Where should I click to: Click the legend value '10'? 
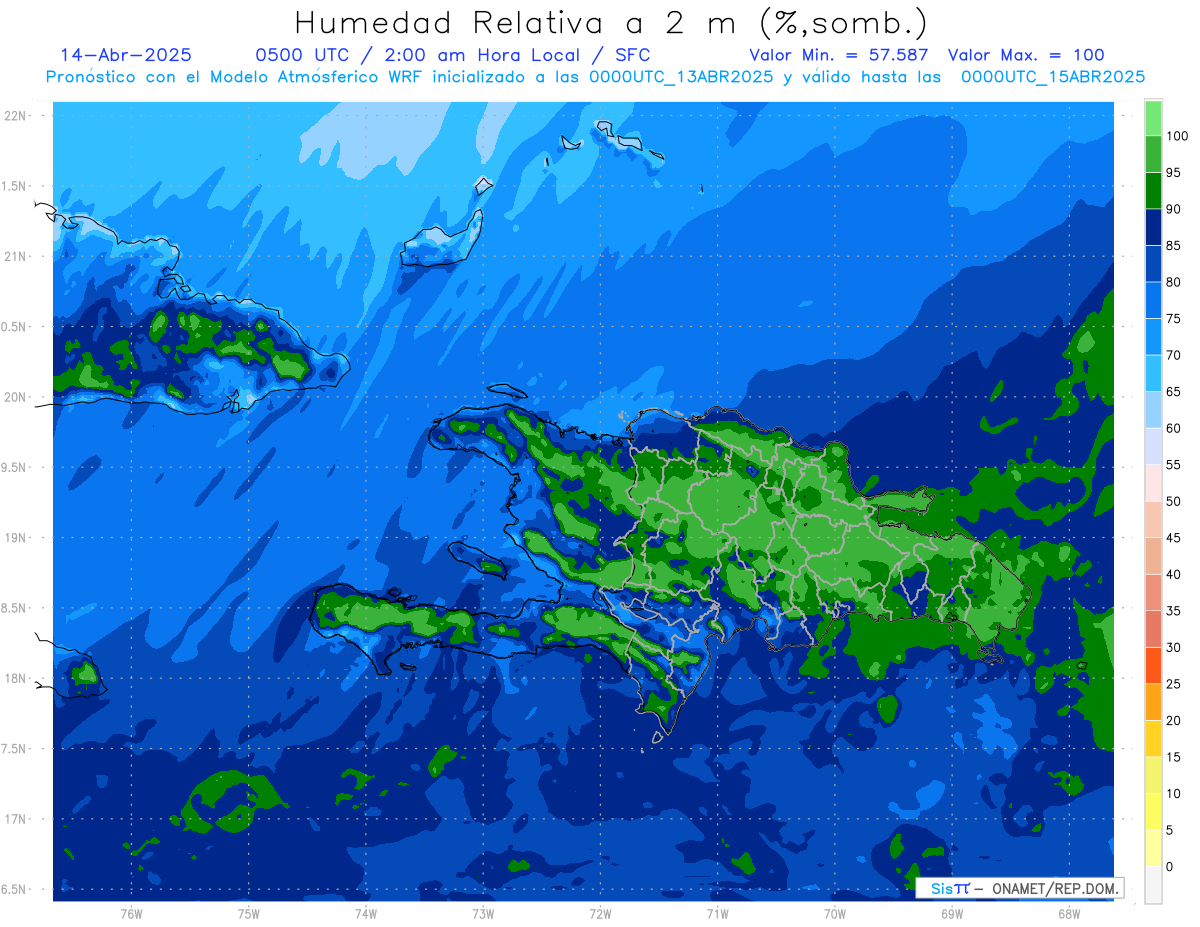[1173, 794]
